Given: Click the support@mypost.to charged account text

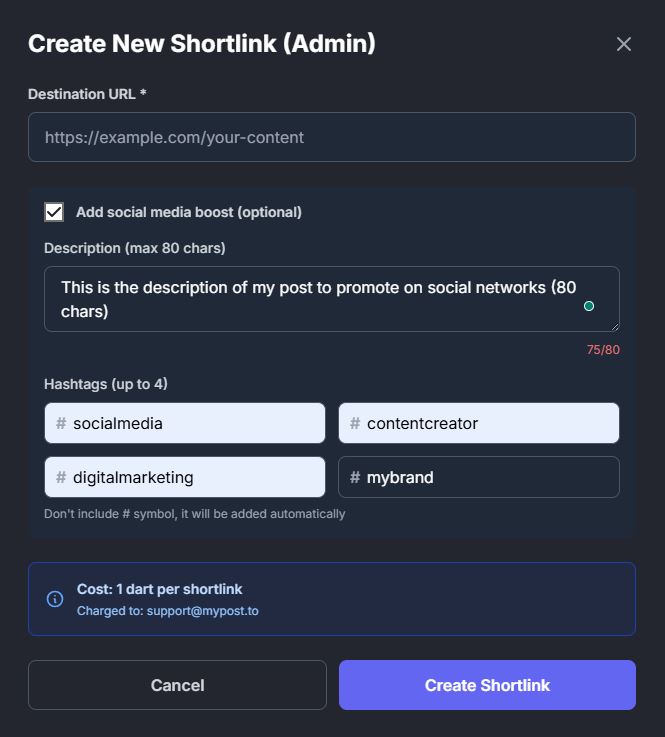Looking at the screenshot, I should tap(202, 610).
